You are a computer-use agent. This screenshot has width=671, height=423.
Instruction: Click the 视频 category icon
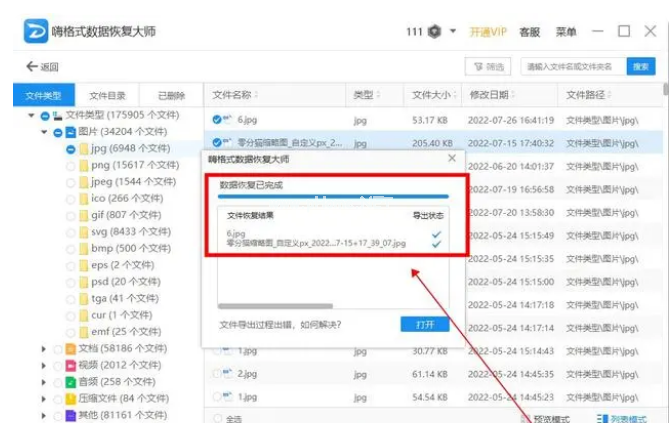coord(70,365)
